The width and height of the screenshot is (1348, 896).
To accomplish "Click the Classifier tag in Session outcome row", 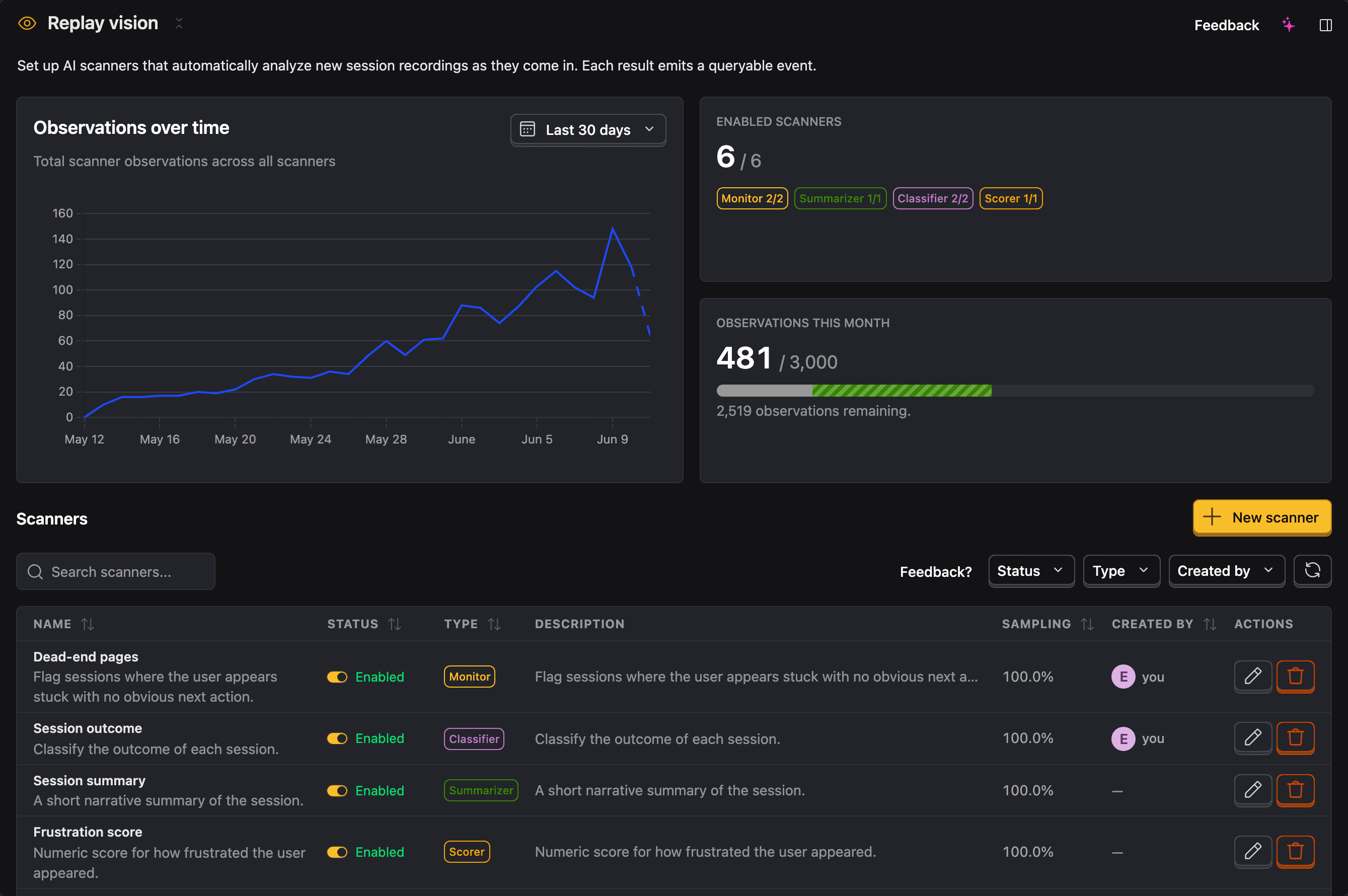I will click(474, 738).
